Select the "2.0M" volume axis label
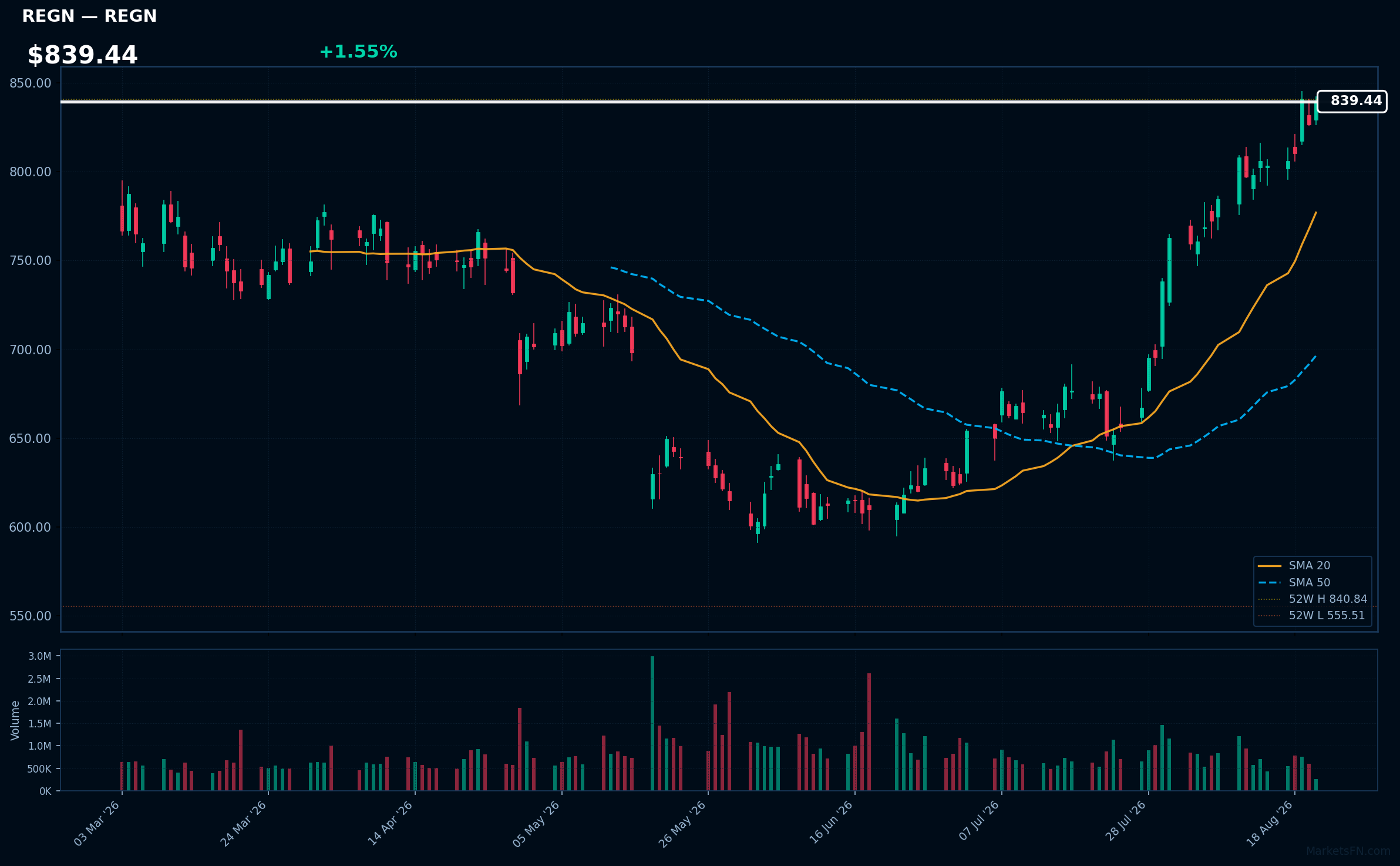This screenshot has width=1400, height=866. [40, 701]
